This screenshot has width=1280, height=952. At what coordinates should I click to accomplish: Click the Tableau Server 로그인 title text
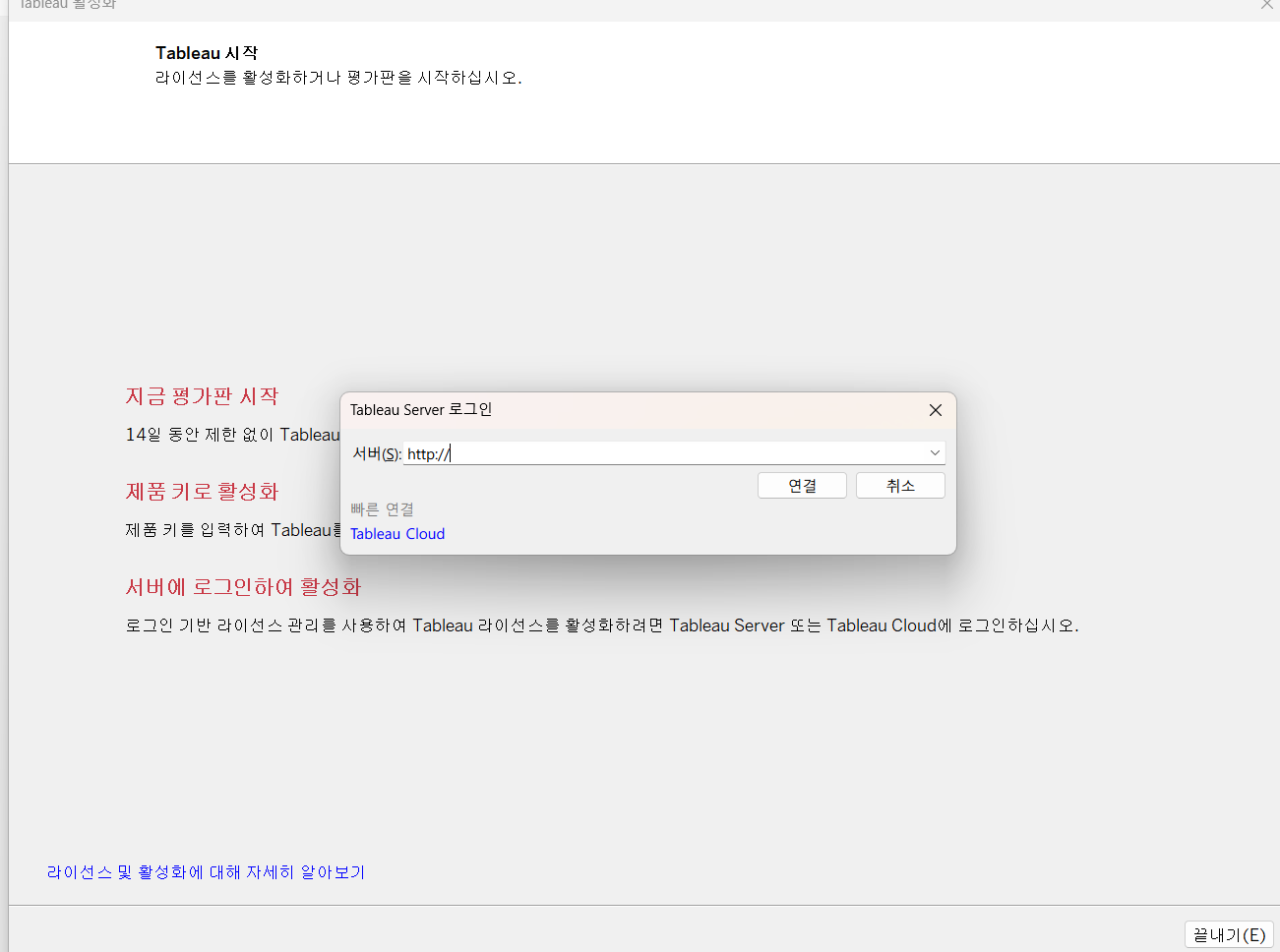[421, 410]
